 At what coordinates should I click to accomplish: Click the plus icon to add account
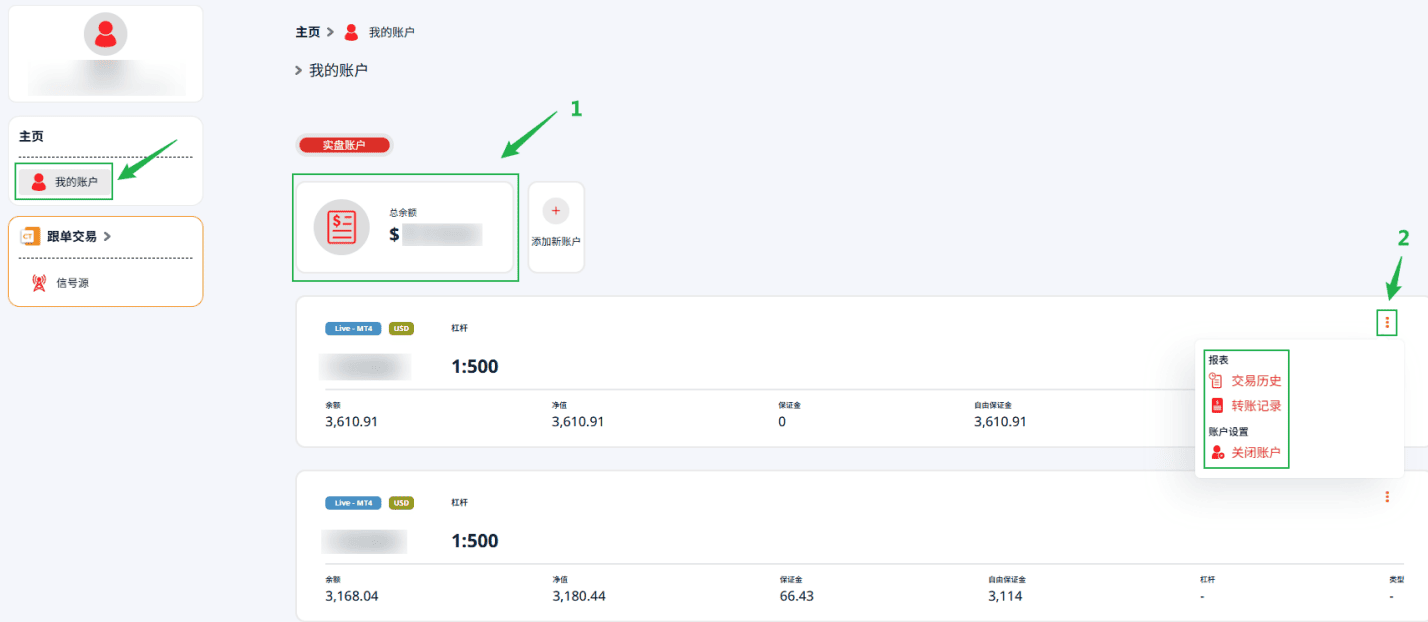click(556, 211)
